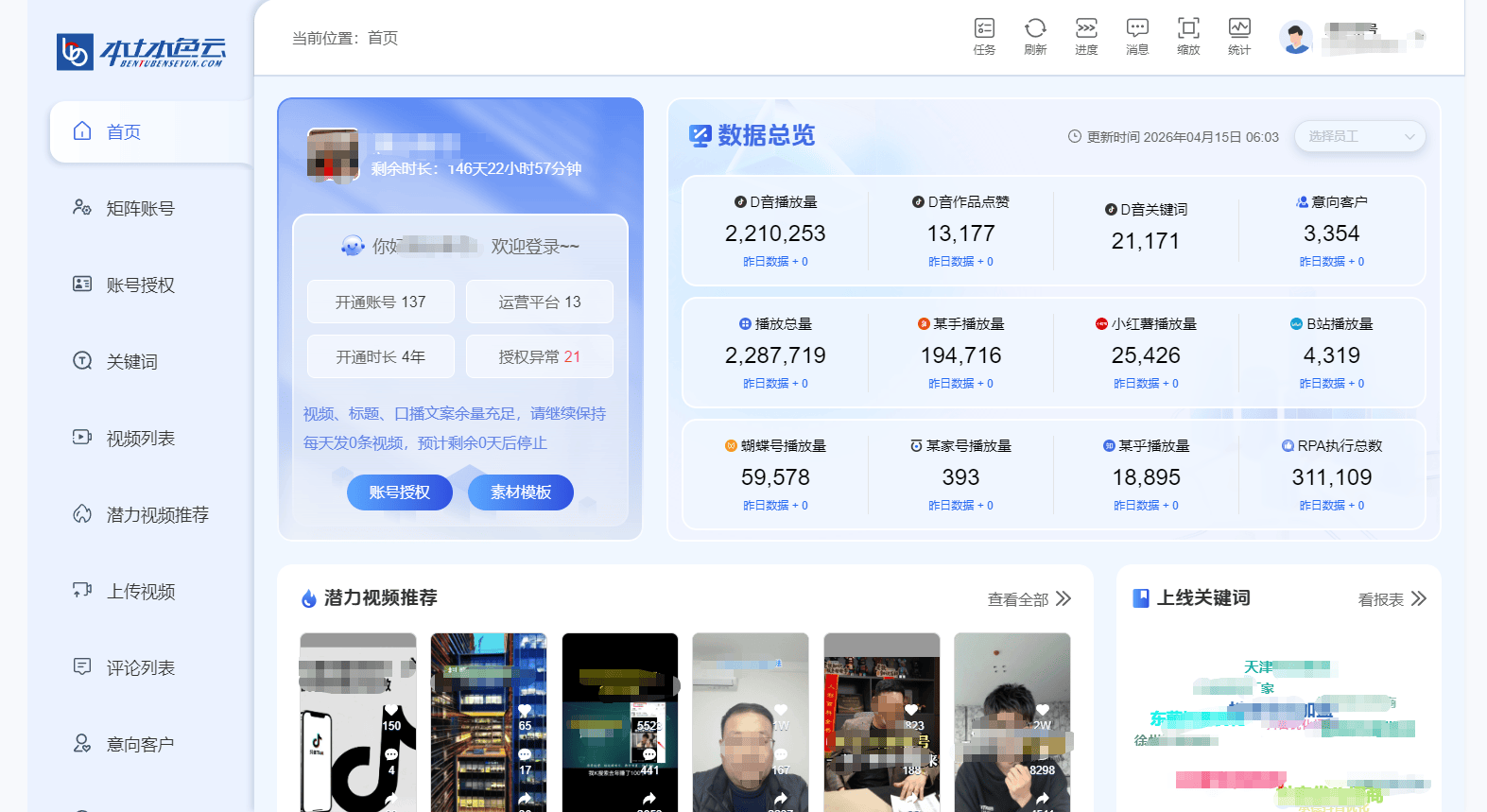Open the 进度 progress icon
The width and height of the screenshot is (1487, 812).
1086,37
